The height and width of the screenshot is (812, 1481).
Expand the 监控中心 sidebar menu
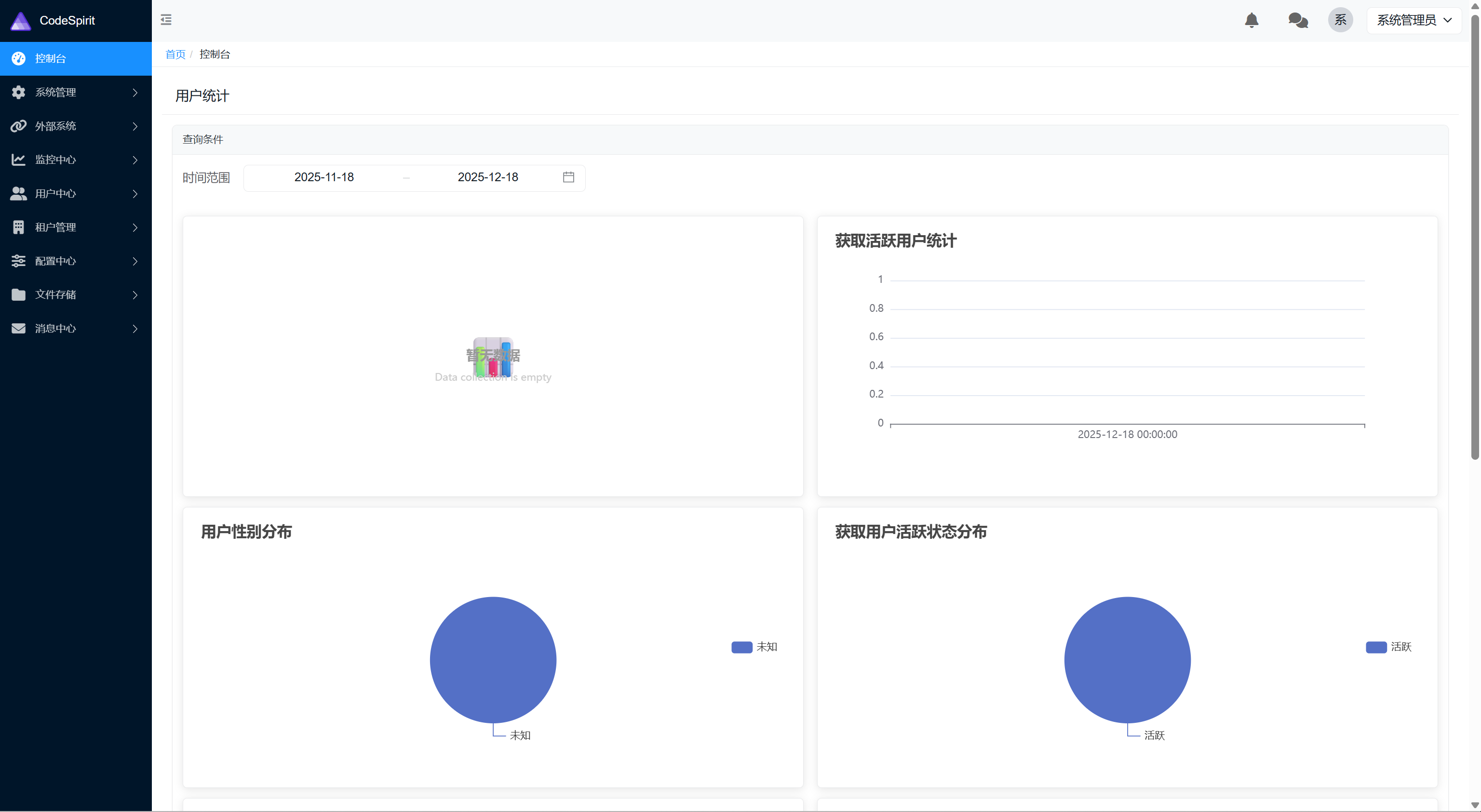coord(75,160)
